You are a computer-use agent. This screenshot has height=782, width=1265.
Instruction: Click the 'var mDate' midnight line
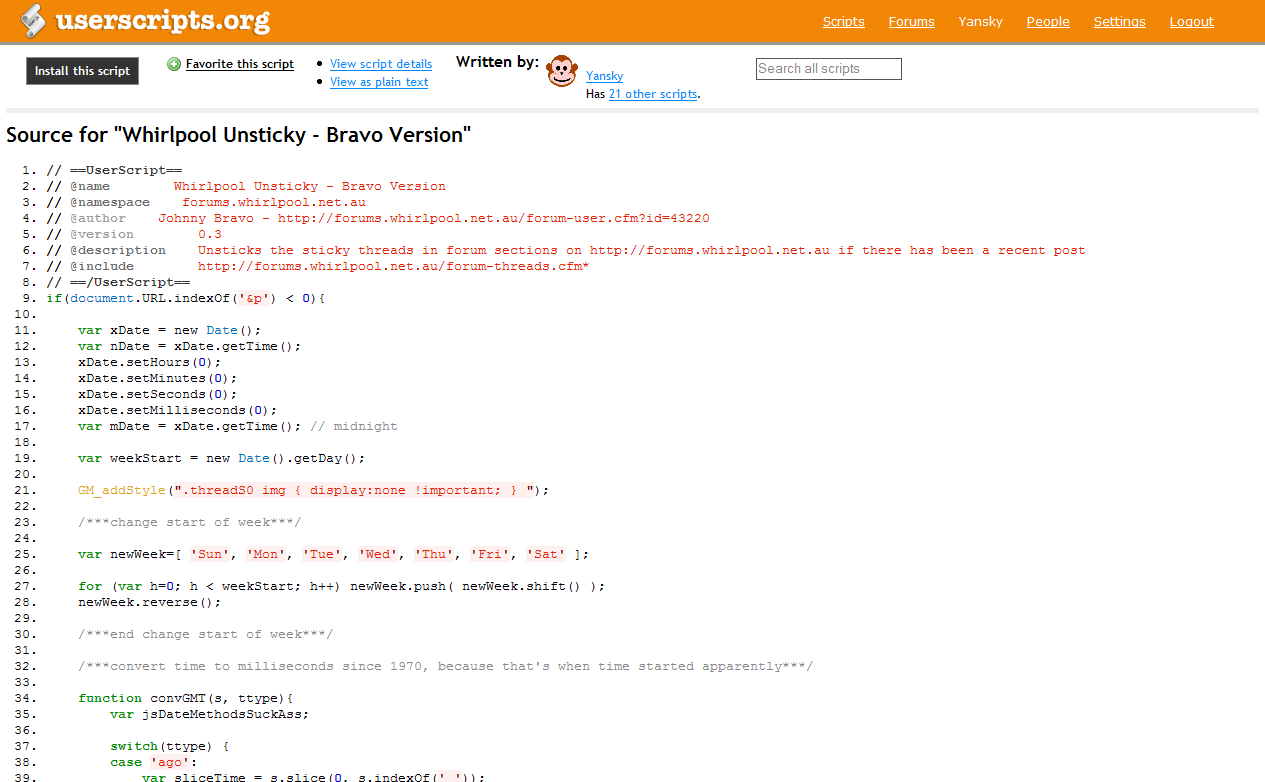[x=237, y=426]
